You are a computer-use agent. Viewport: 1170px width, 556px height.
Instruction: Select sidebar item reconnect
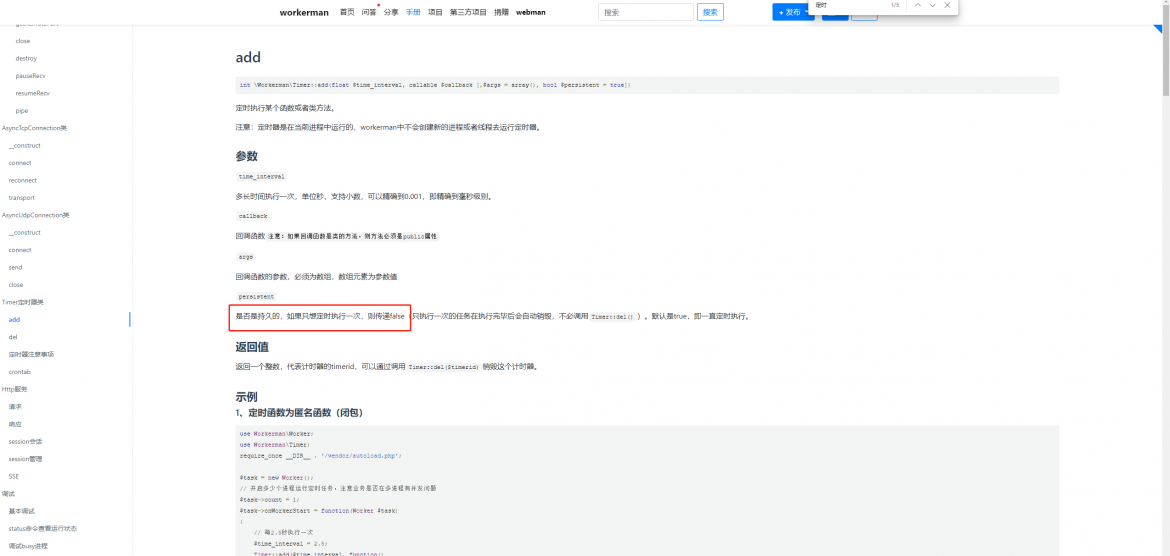(22, 180)
